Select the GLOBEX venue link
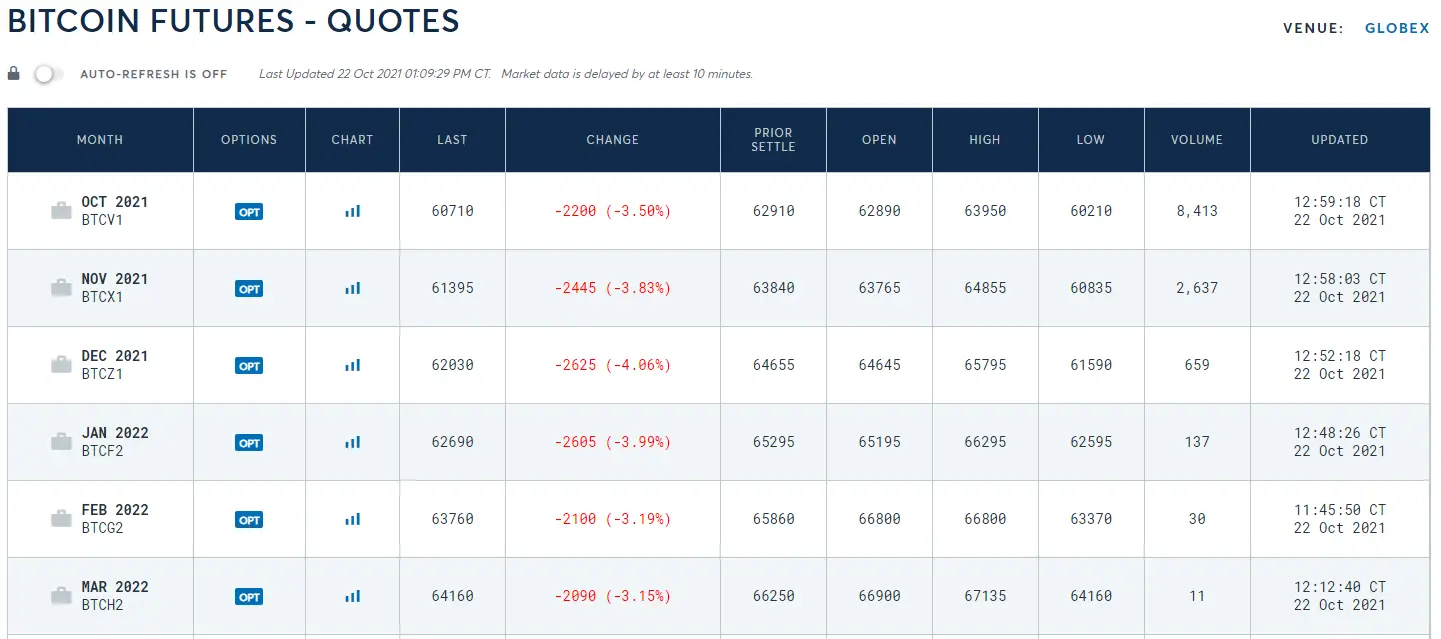The width and height of the screenshot is (1441, 639). [x=1397, y=29]
